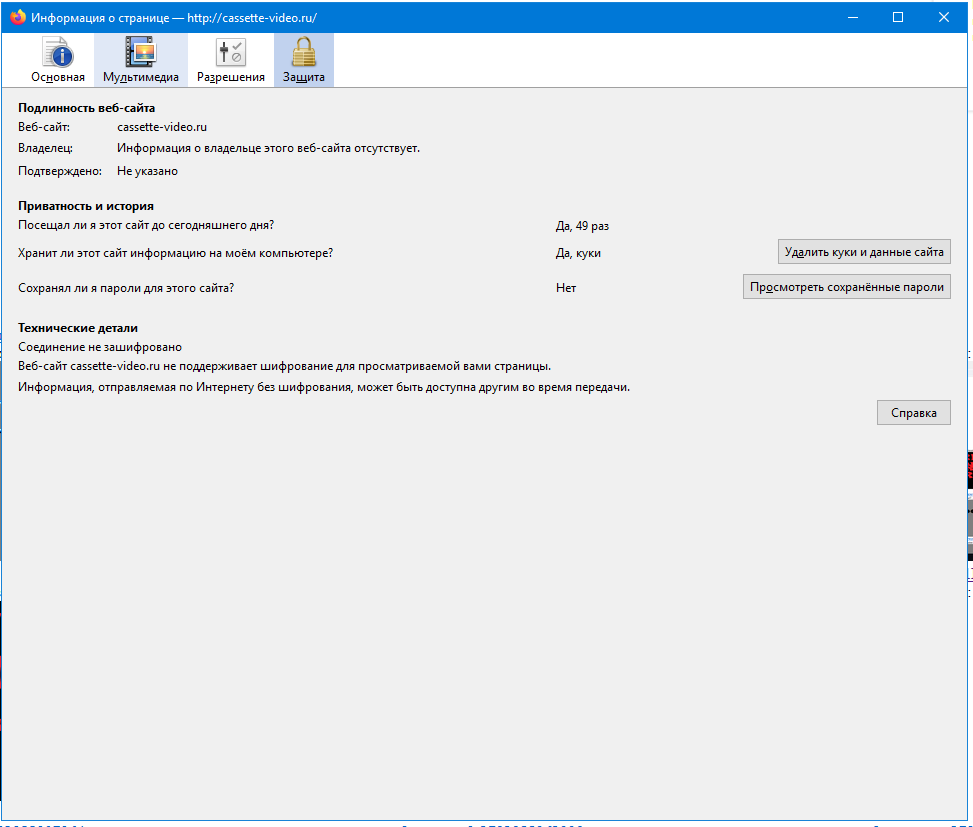
Task: Maximize the page info window
Action: tap(898, 17)
